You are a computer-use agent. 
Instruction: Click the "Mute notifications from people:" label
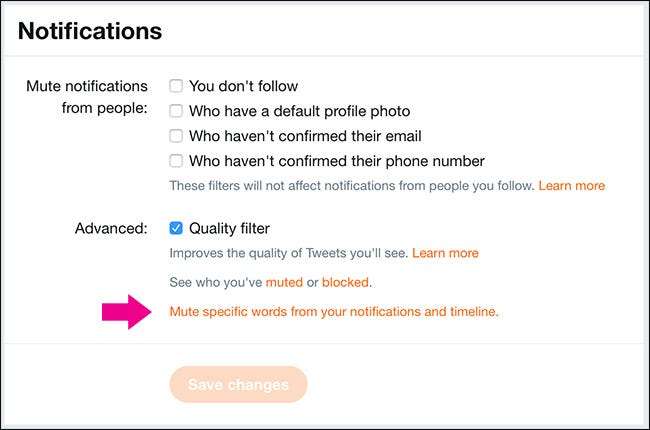[87, 98]
